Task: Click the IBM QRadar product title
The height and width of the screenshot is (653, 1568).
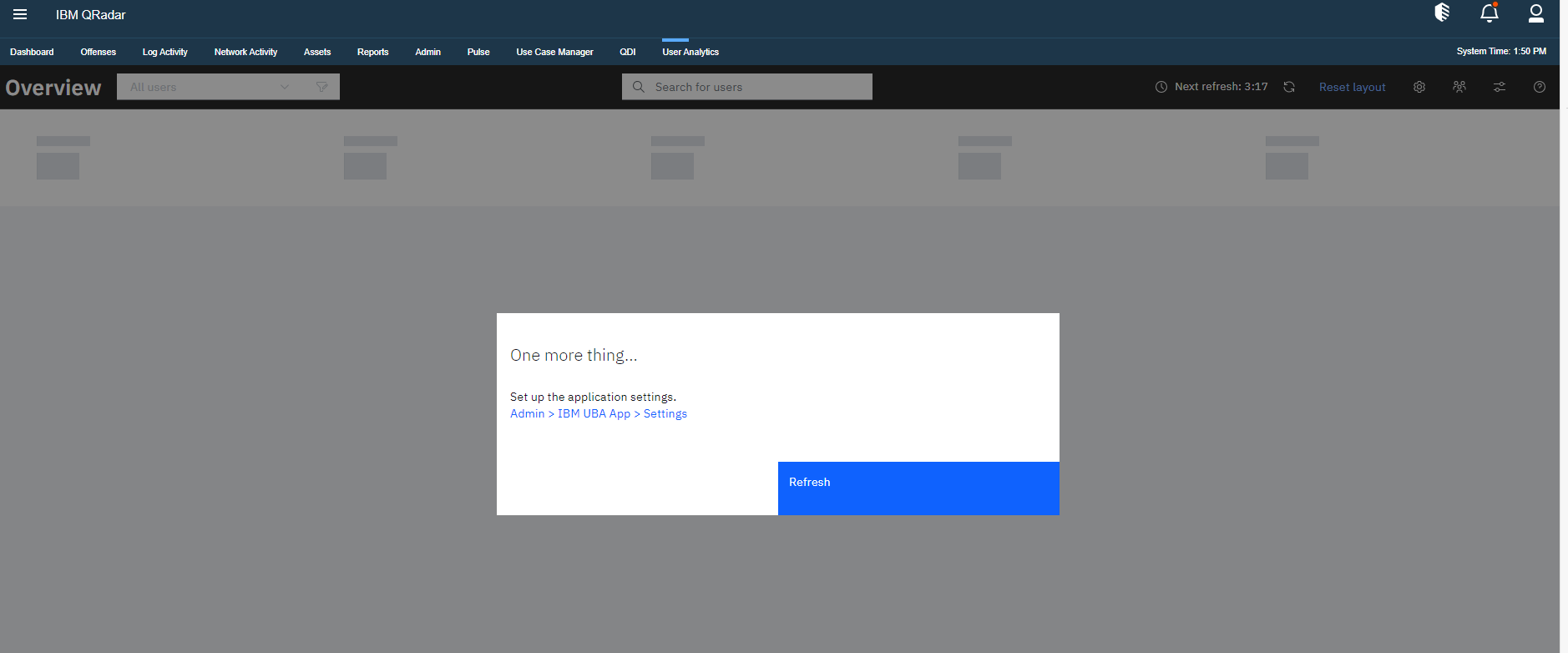Action: 91,15
